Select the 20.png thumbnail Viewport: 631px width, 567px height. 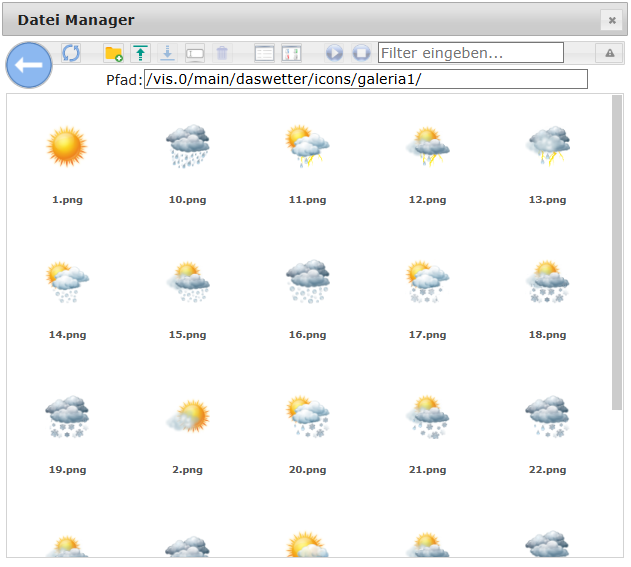[307, 416]
